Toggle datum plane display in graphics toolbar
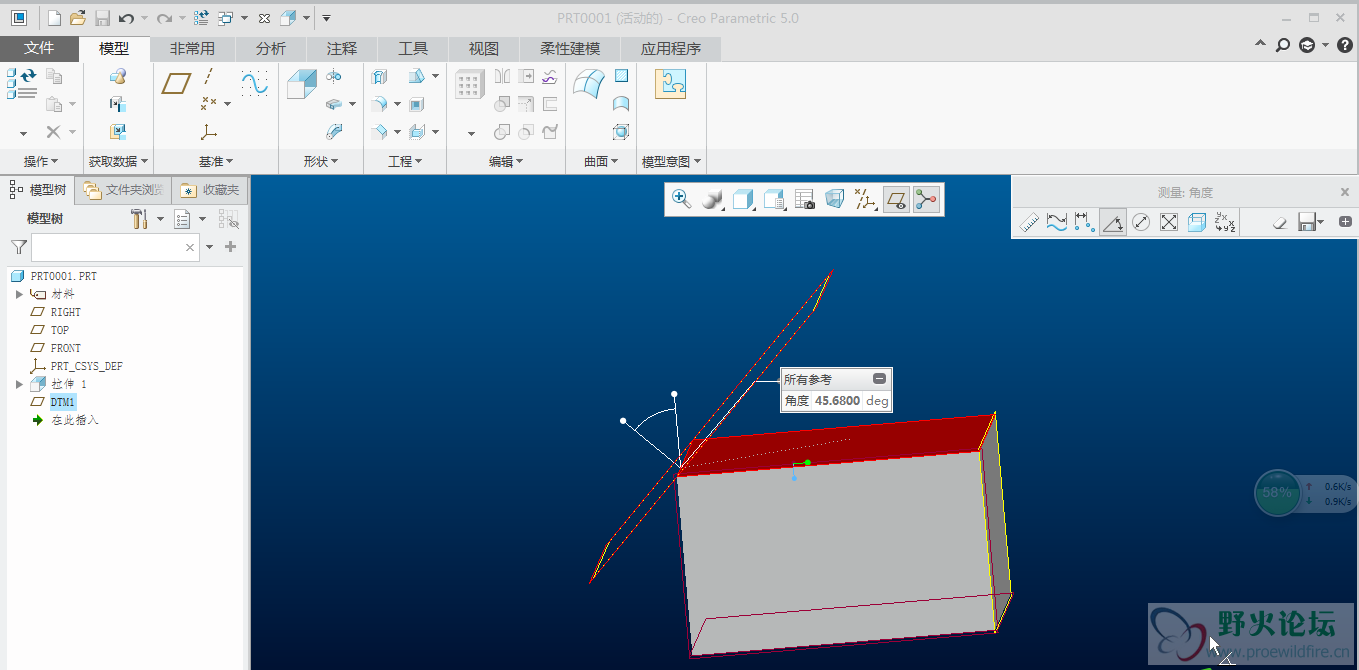The width and height of the screenshot is (1359, 670). [x=896, y=199]
